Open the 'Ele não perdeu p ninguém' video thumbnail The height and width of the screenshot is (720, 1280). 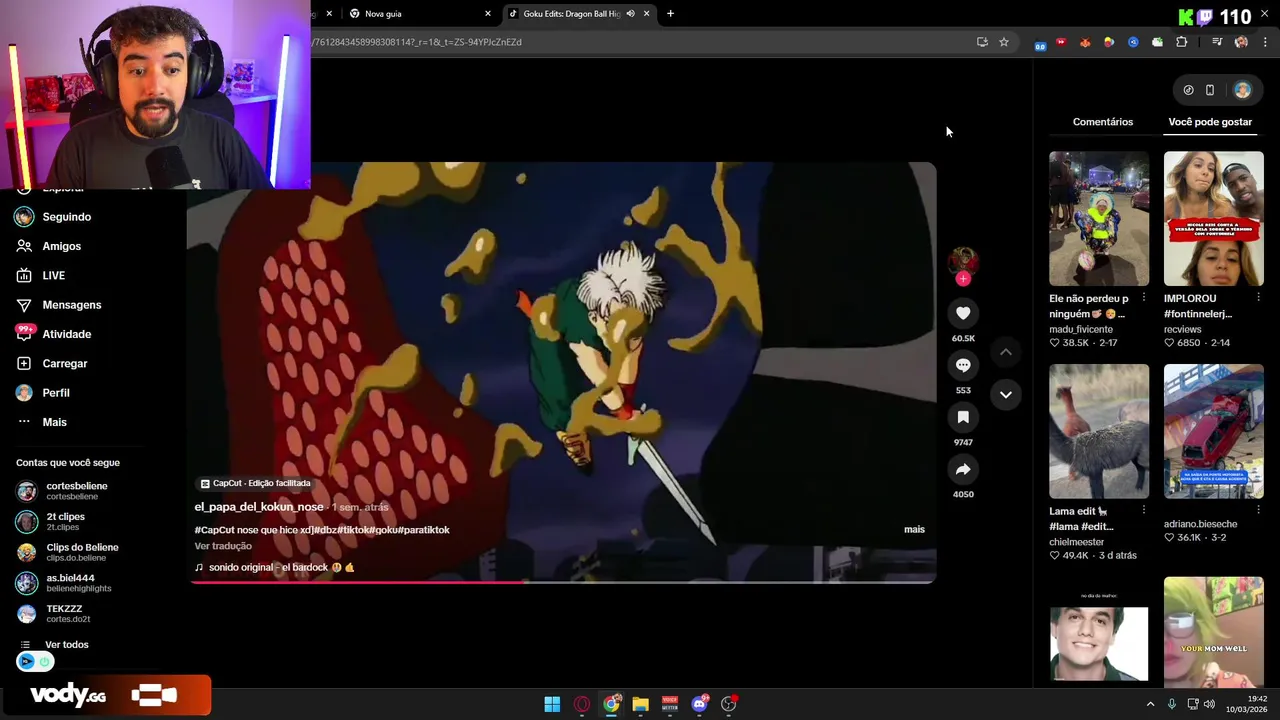tap(1099, 219)
